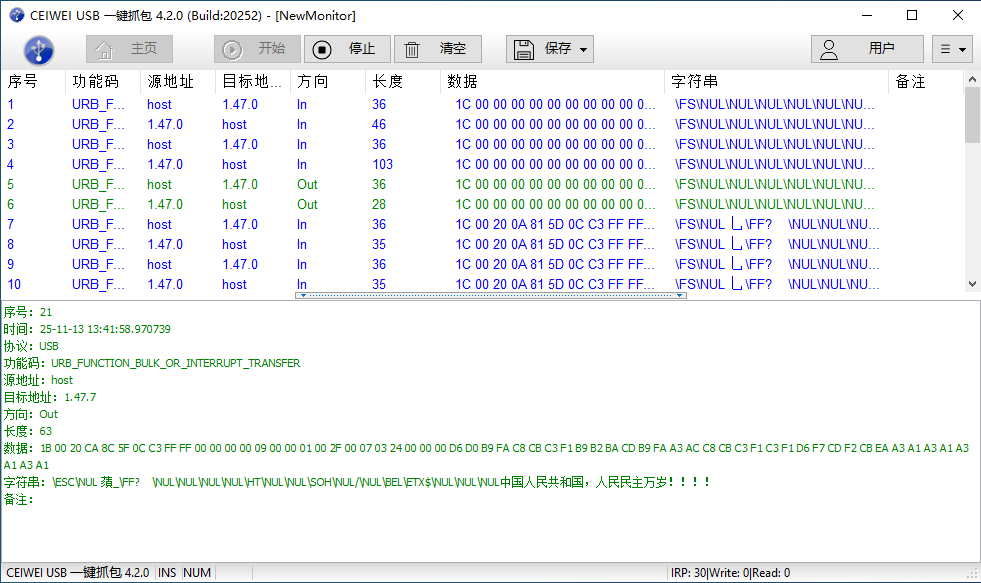Click the 保存 save disk icon

coord(526,49)
